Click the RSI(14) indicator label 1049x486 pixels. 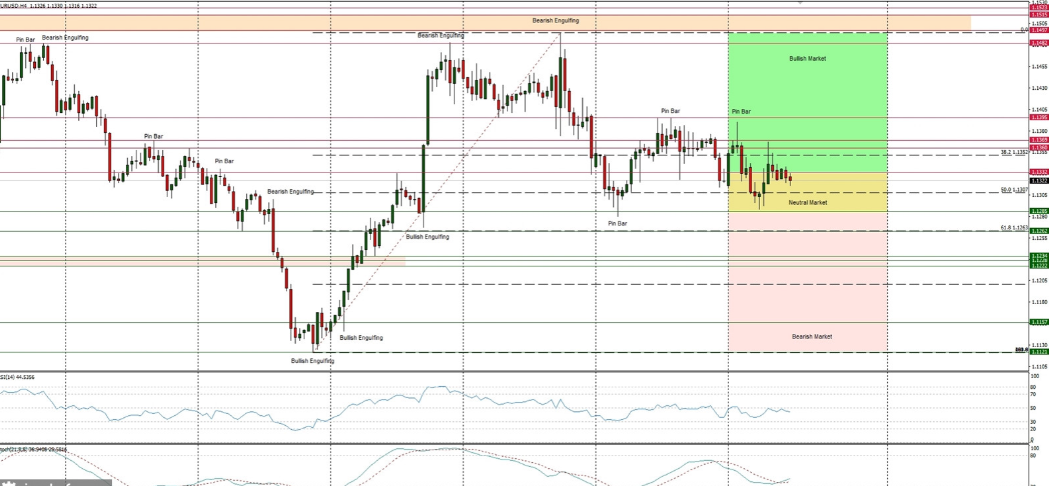pos(18,377)
